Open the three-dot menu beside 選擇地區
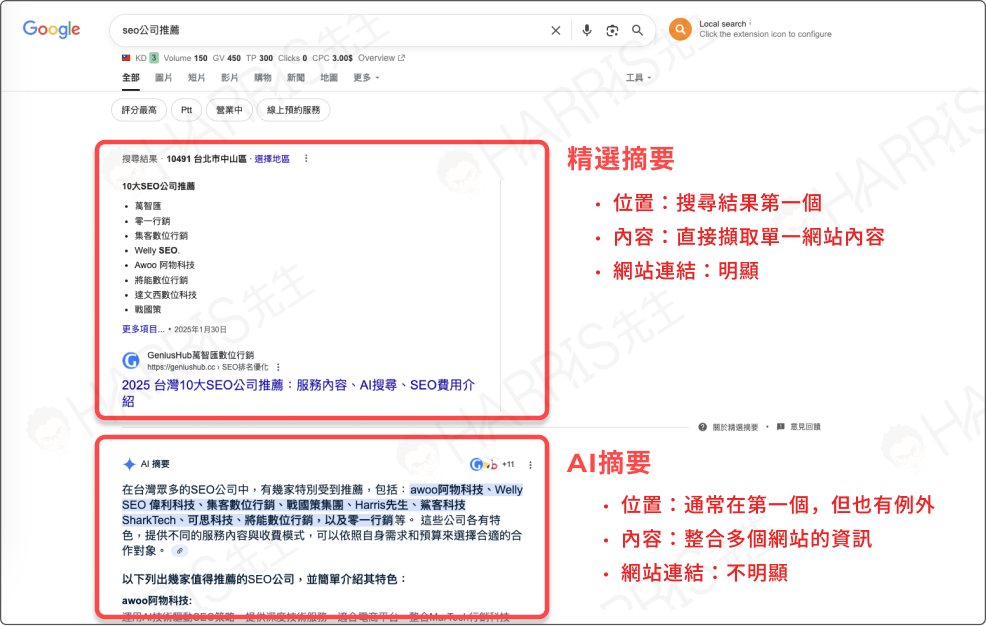This screenshot has width=986, height=626. [306, 158]
